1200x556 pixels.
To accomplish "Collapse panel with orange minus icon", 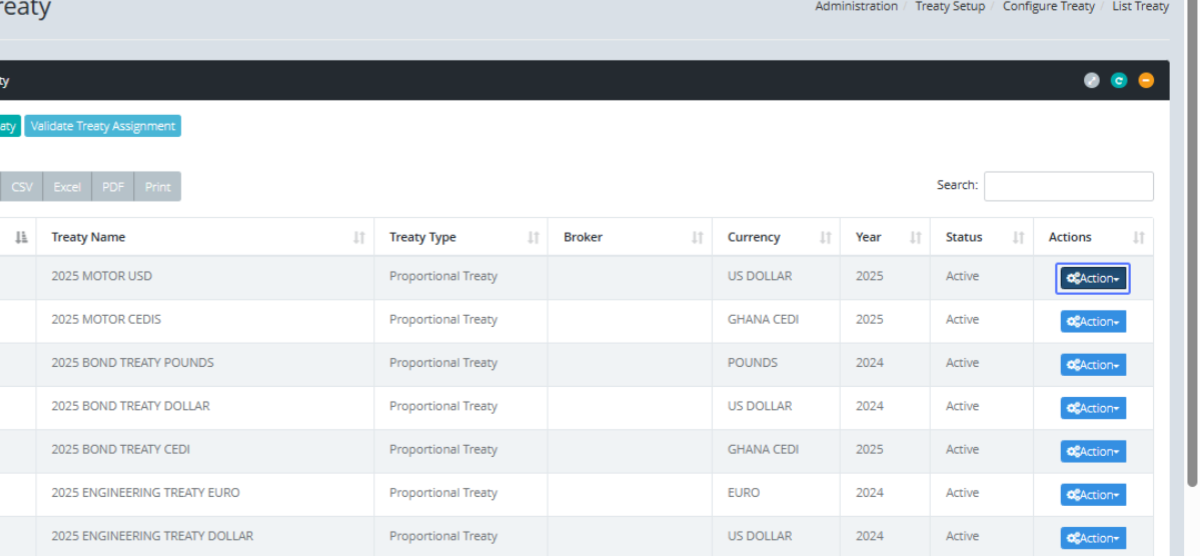I will click(x=1146, y=81).
